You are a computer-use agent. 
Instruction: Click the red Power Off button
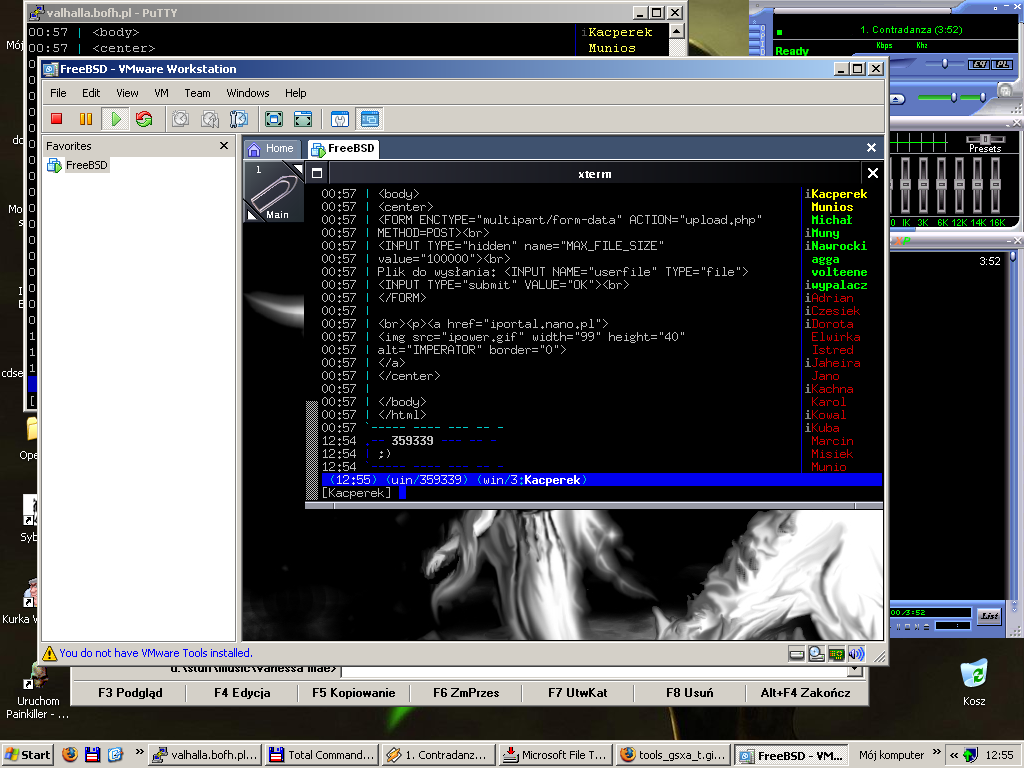57,119
